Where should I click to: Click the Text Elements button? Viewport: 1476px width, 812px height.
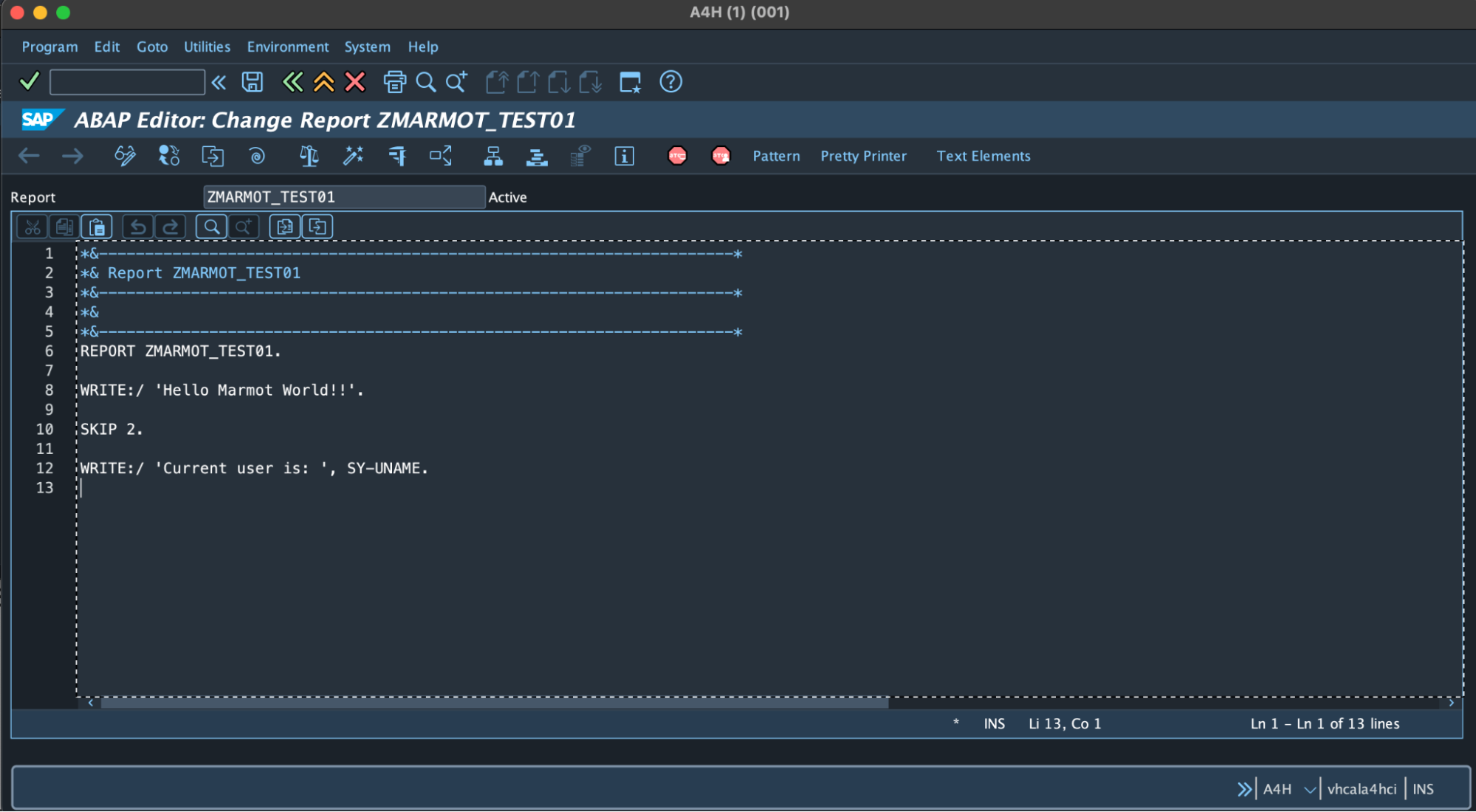click(984, 156)
